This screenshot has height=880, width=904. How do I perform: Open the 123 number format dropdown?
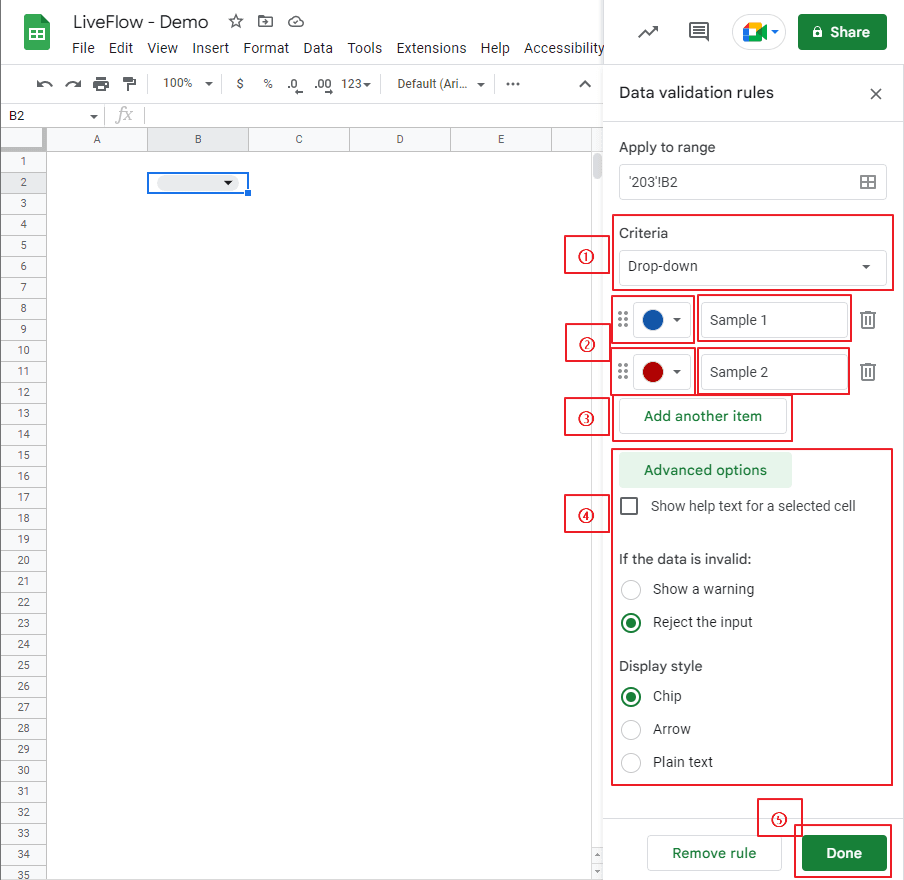click(x=356, y=84)
